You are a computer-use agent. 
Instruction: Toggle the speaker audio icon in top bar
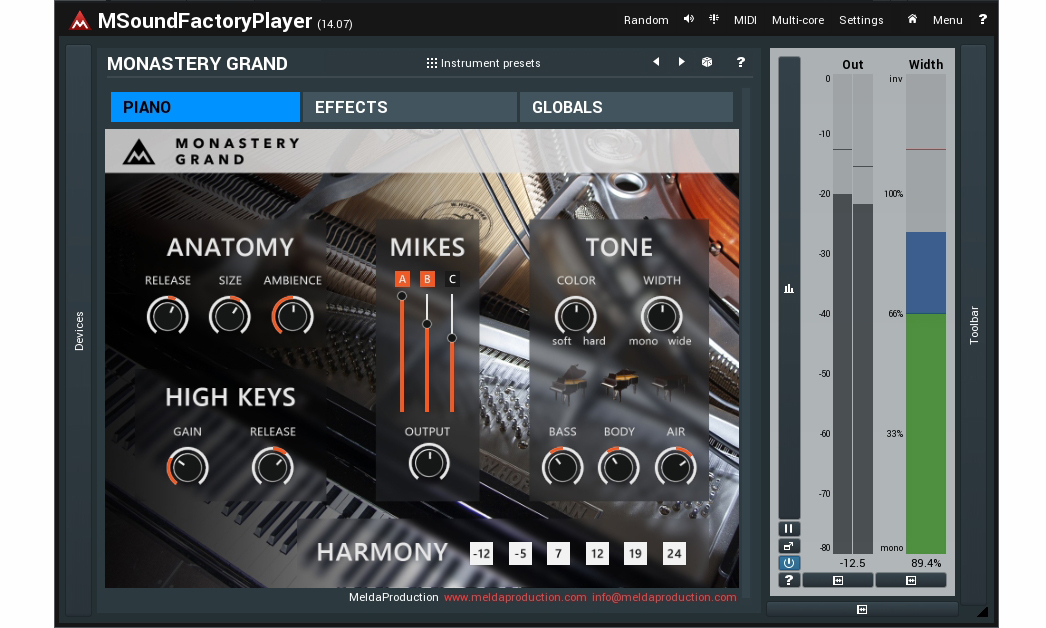pos(688,19)
